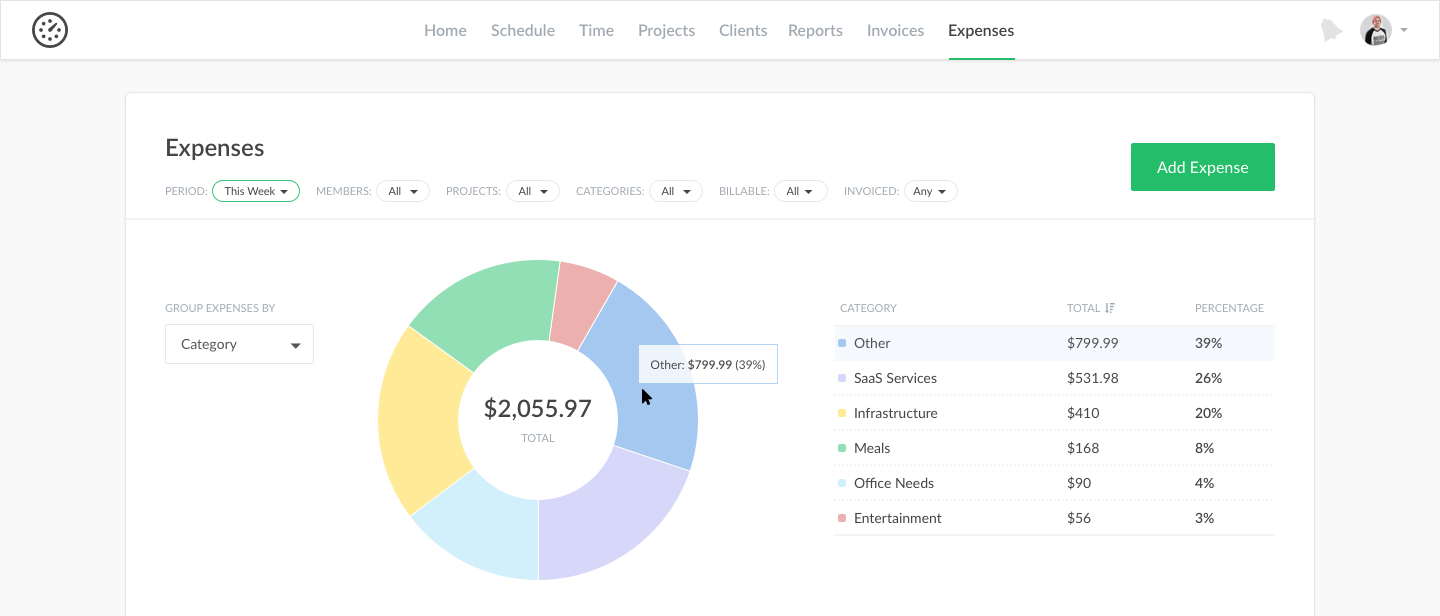The height and width of the screenshot is (616, 1440).
Task: Click the $2,055.97 total in chart center
Action: pyautogui.click(x=538, y=409)
